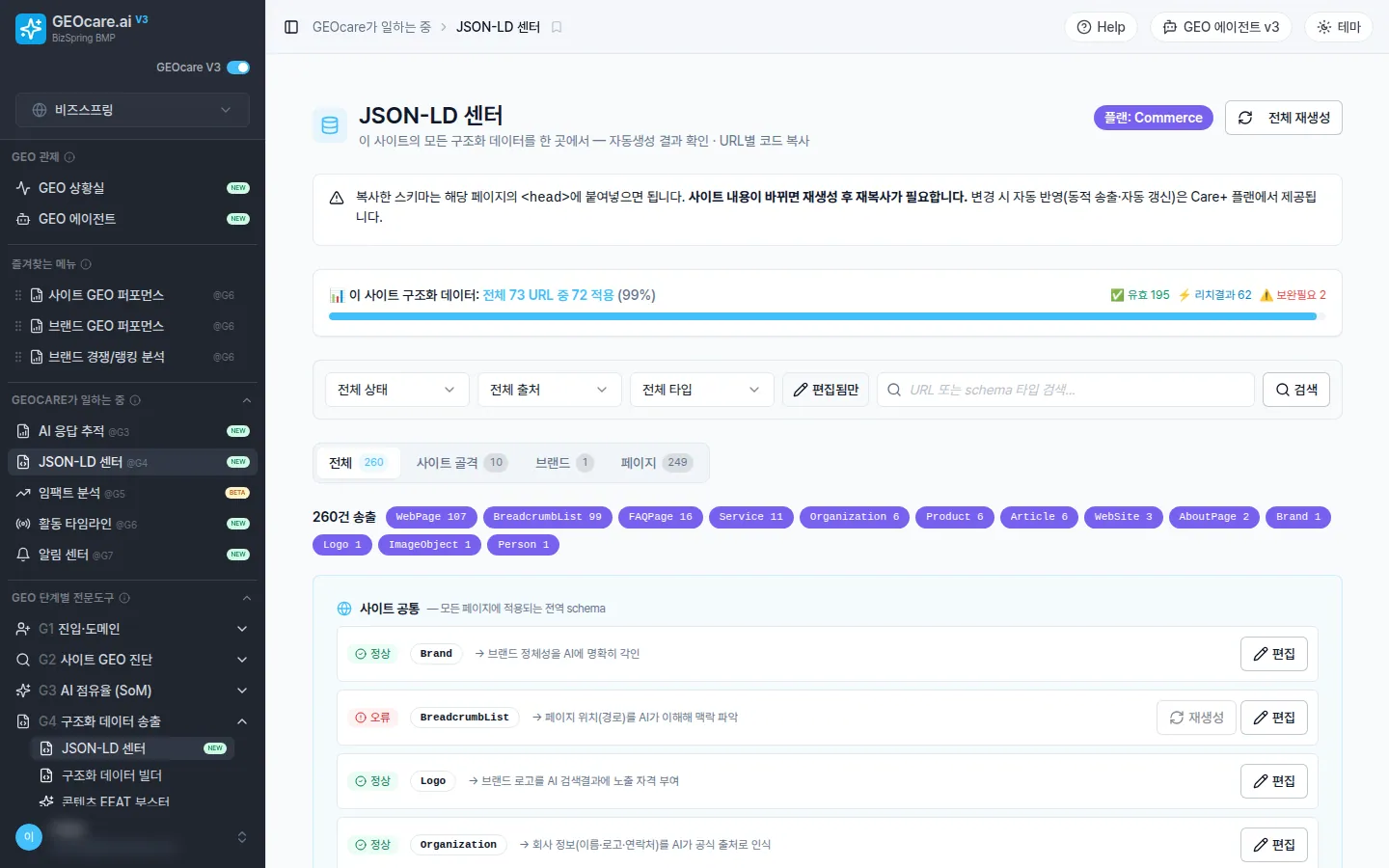Viewport: 1389px width, 868px height.
Task: Grab drag handle of 브랜드 GEO 퍼포먼스
Action: point(18,326)
